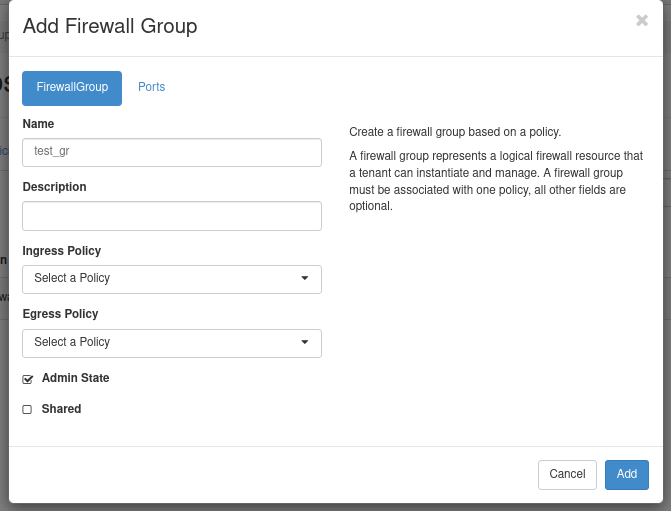Screen dimensions: 671x511
Task: Click the Name field containing test_gr
Action: (171, 152)
